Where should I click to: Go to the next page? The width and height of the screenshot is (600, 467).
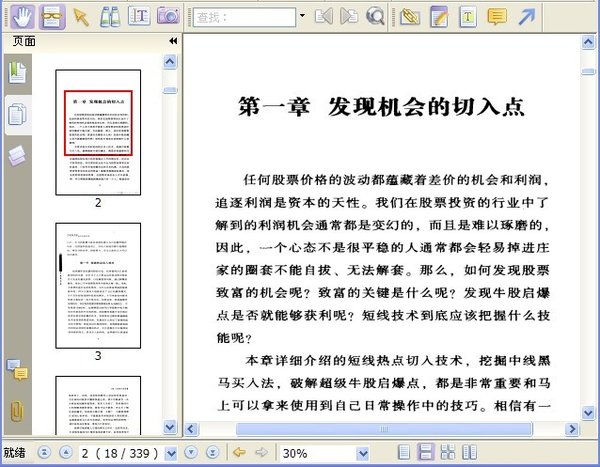191,453
